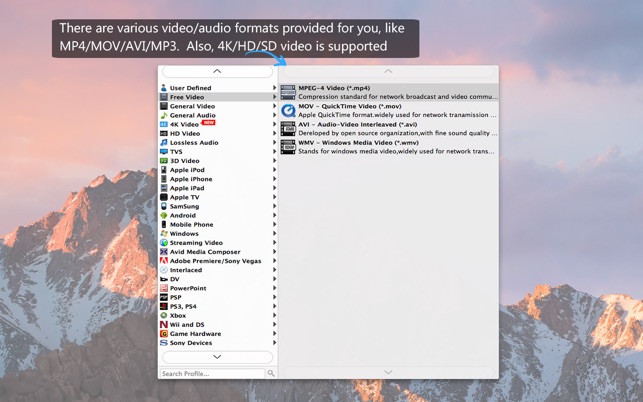This screenshot has height=402, width=643.
Task: Move up in the category list
Action: point(217,71)
